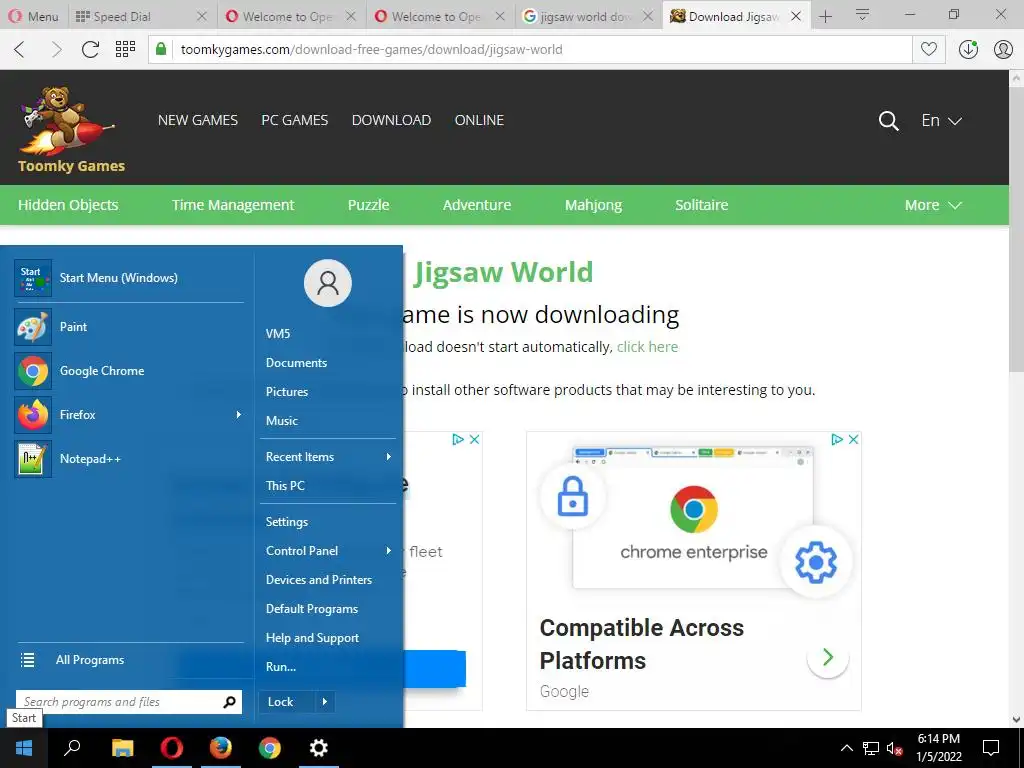Open the PC GAMES menu
This screenshot has height=768, width=1024.
click(x=295, y=120)
